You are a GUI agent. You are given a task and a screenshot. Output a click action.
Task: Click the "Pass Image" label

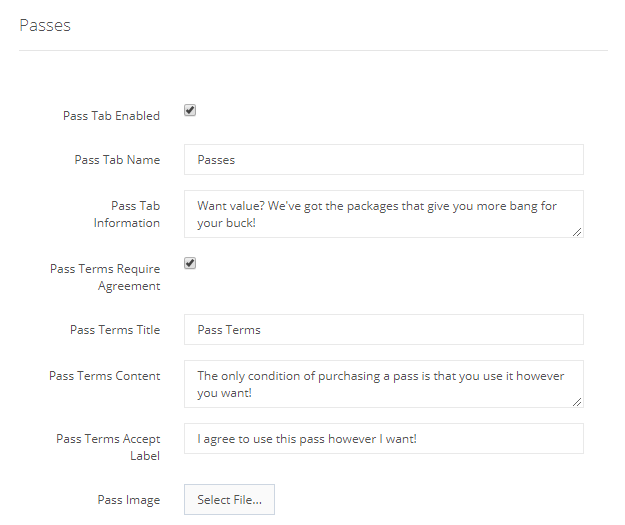point(128,500)
